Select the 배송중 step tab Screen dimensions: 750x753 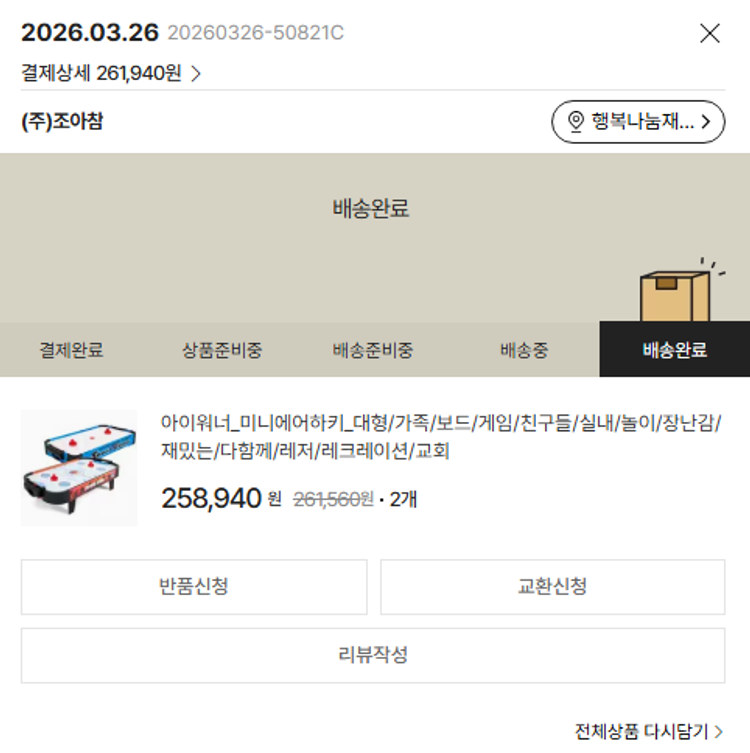[x=524, y=350]
